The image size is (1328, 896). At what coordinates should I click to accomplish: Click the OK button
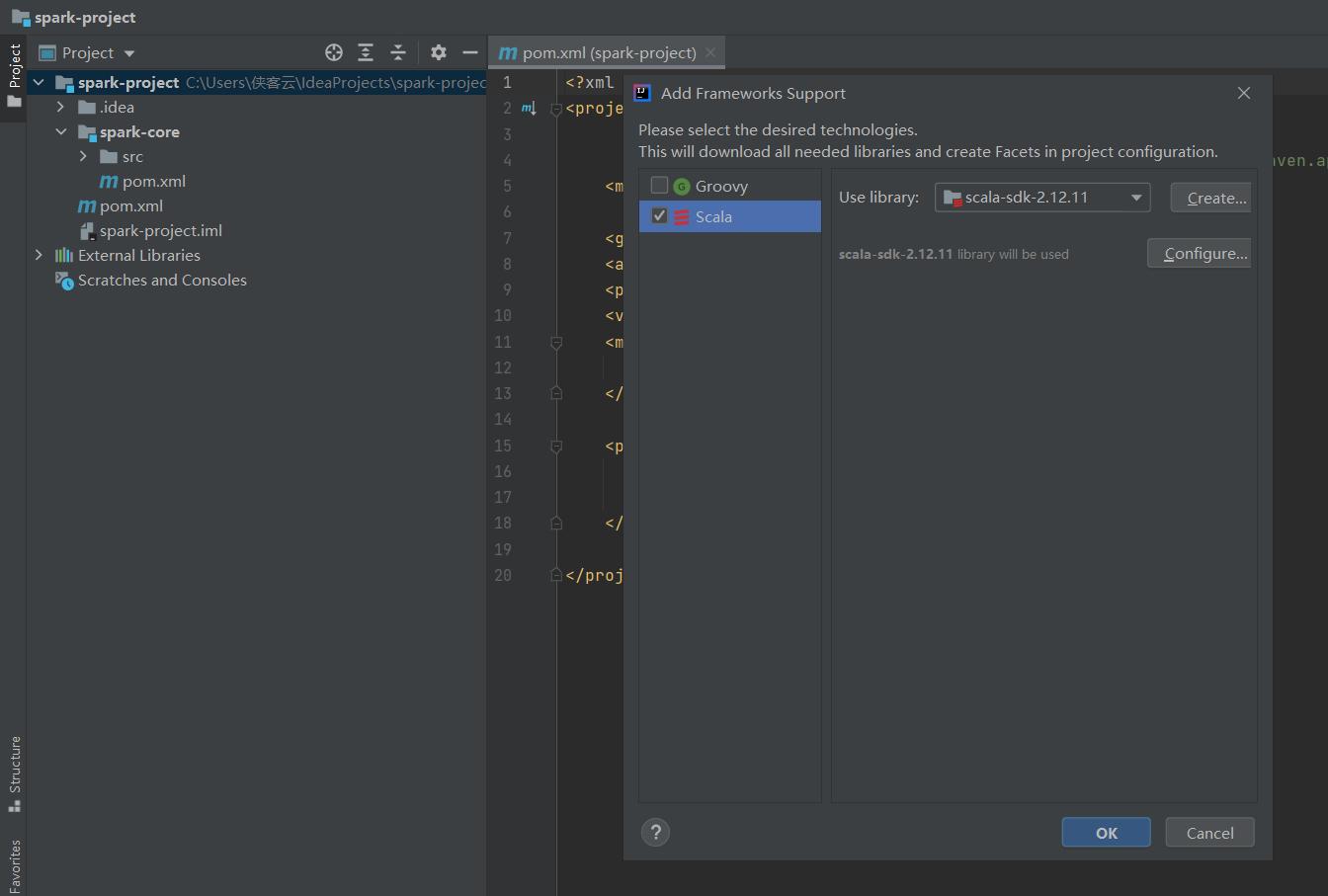click(1107, 833)
